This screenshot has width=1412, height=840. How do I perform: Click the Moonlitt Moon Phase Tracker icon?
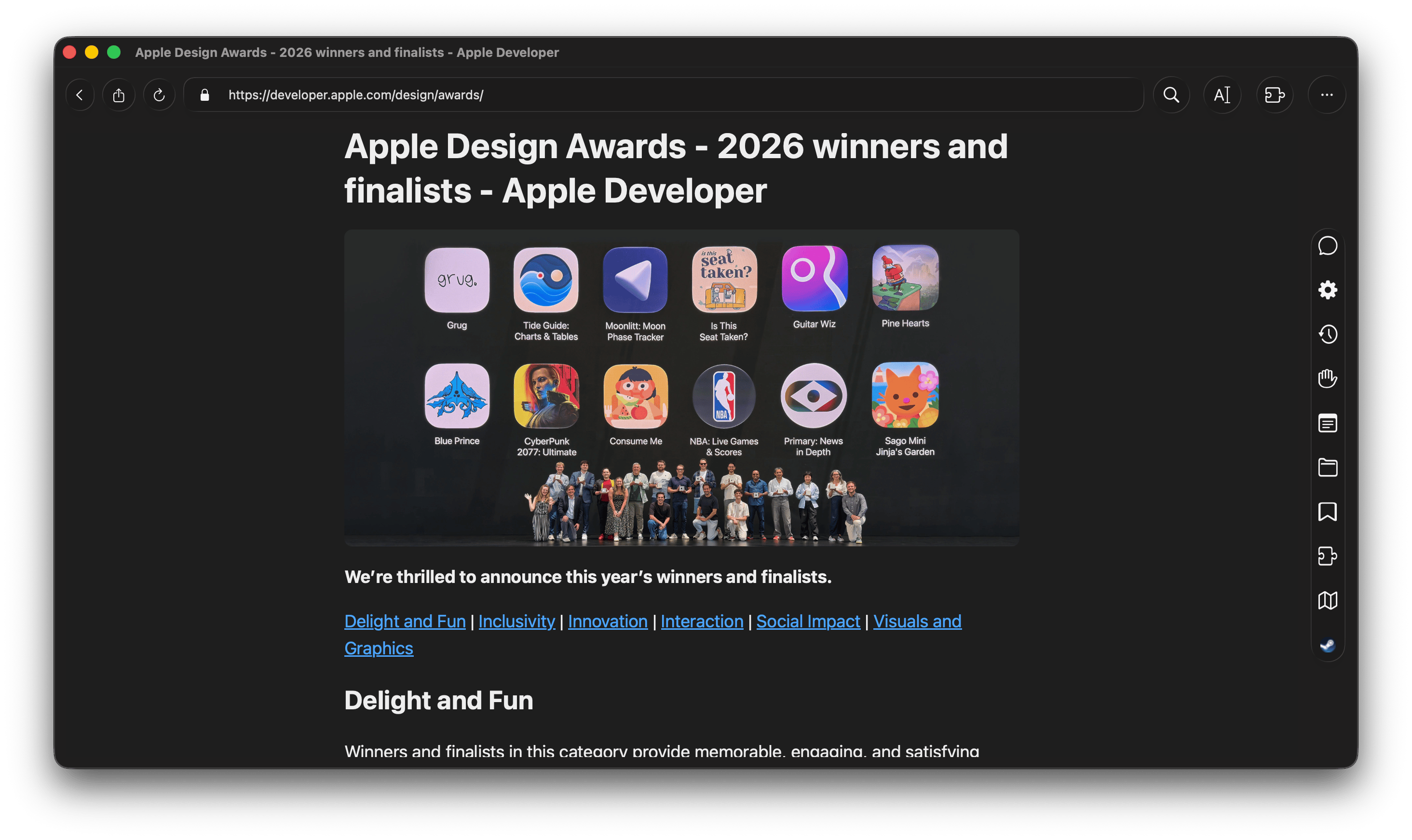(635, 280)
